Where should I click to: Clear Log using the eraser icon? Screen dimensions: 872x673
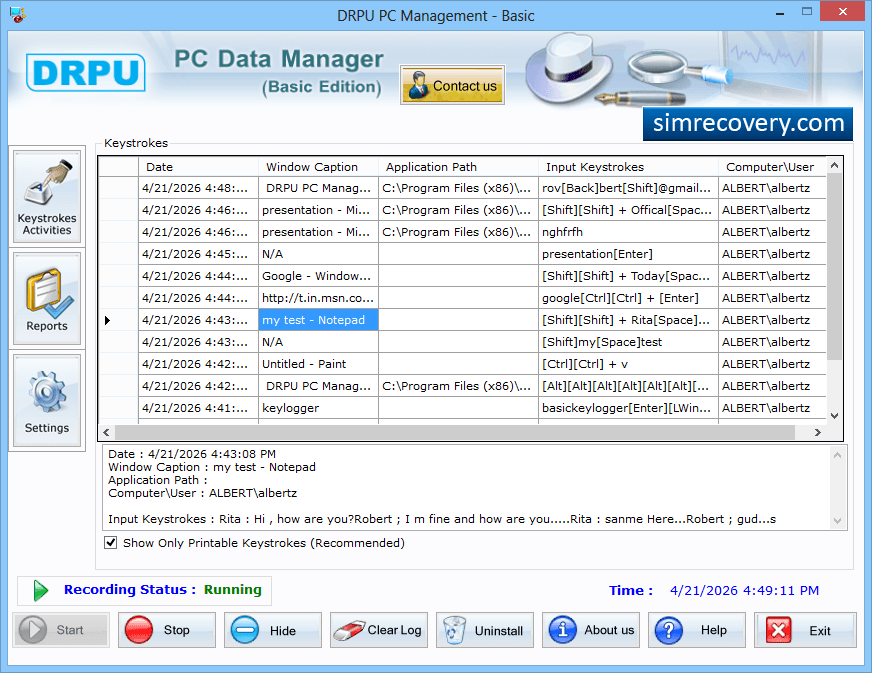(x=379, y=630)
